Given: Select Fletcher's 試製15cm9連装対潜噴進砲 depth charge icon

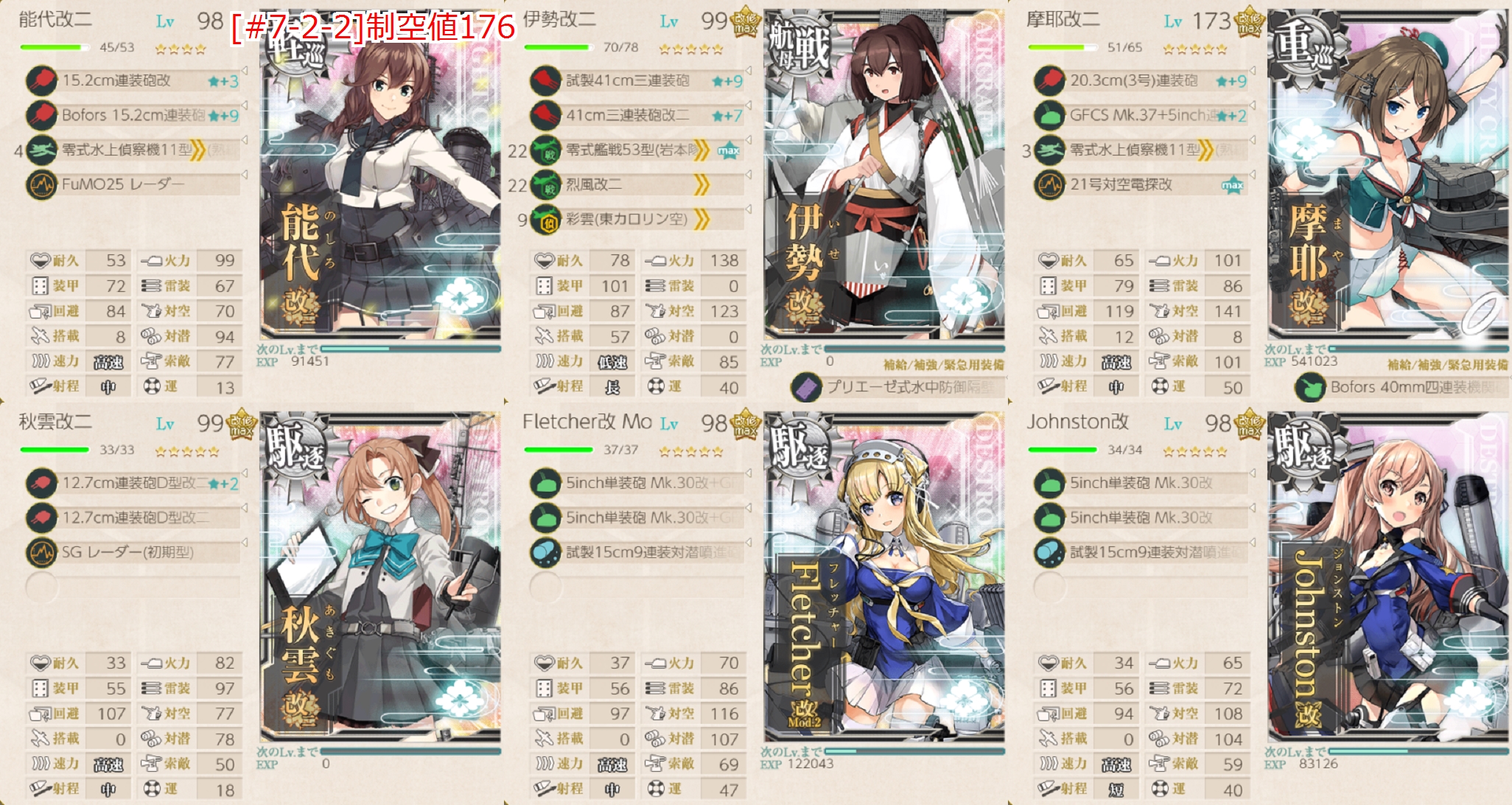Looking at the screenshot, I should 546,553.
